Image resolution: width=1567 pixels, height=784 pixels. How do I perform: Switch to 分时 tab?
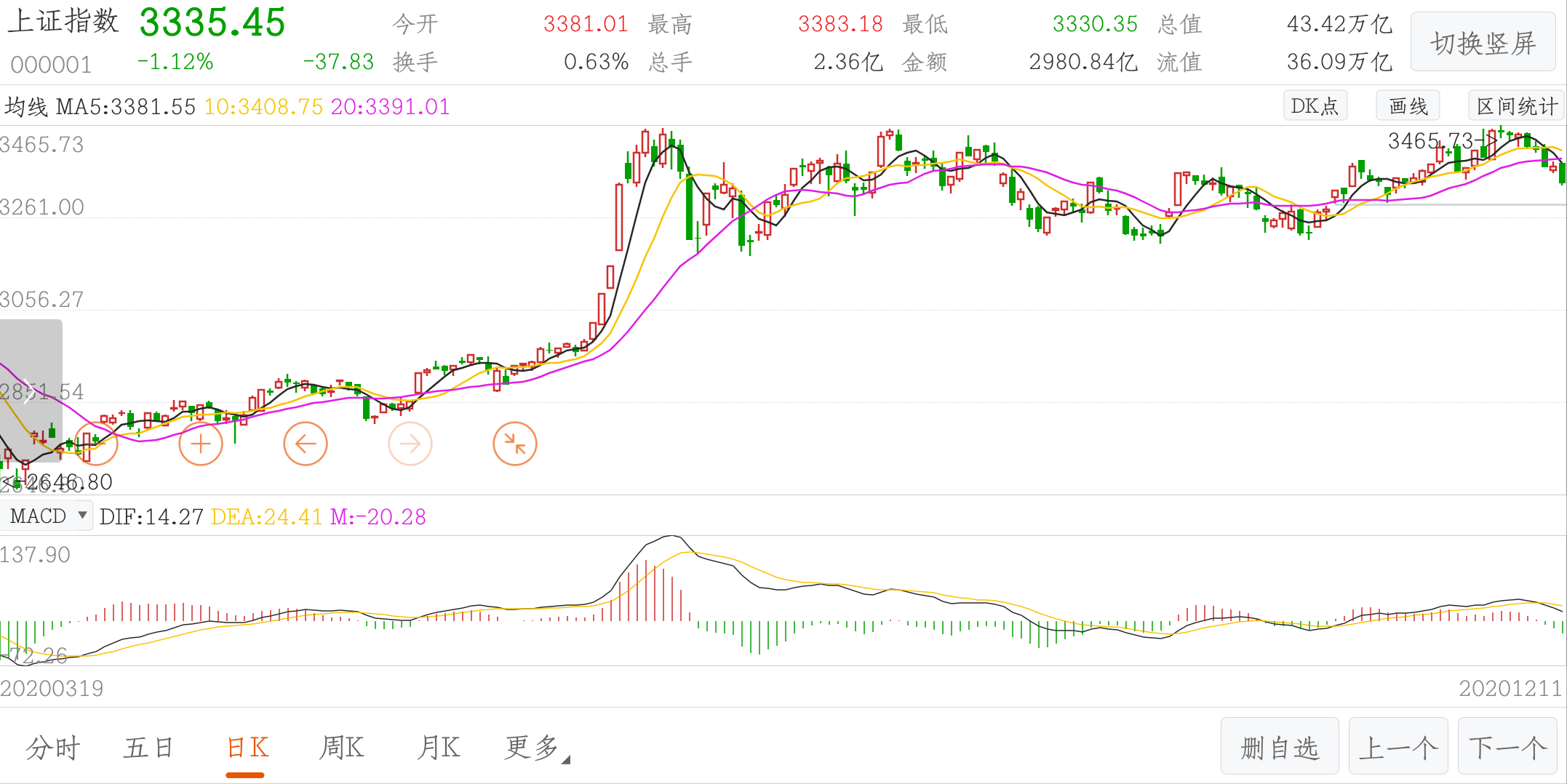[x=53, y=748]
